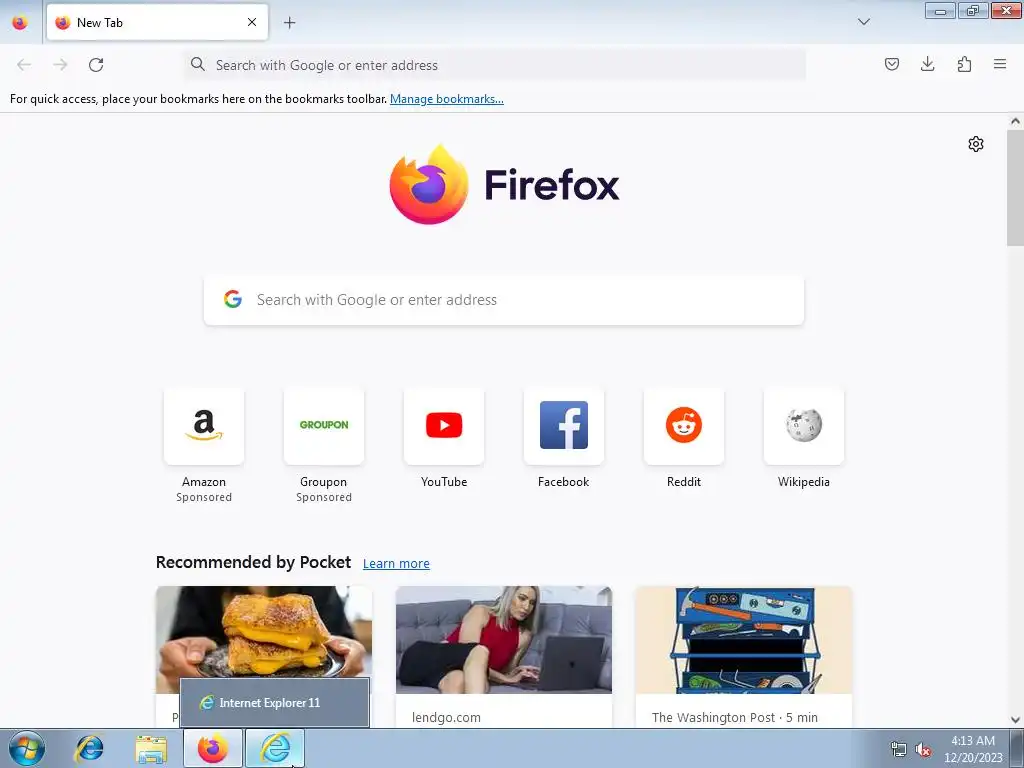Click the address bar search field
Image resolution: width=1024 pixels, height=768 pixels.
click(495, 65)
